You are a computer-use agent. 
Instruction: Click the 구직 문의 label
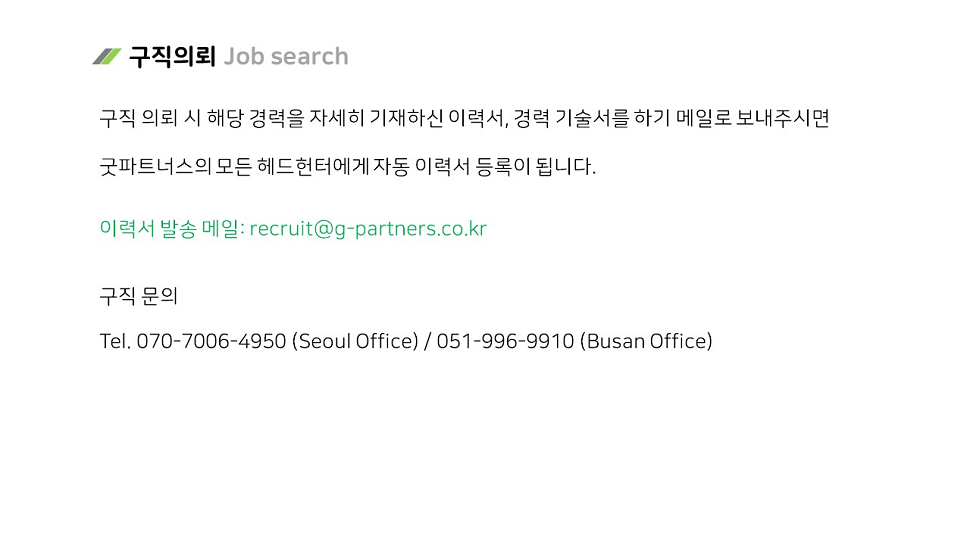pyautogui.click(x=139, y=296)
